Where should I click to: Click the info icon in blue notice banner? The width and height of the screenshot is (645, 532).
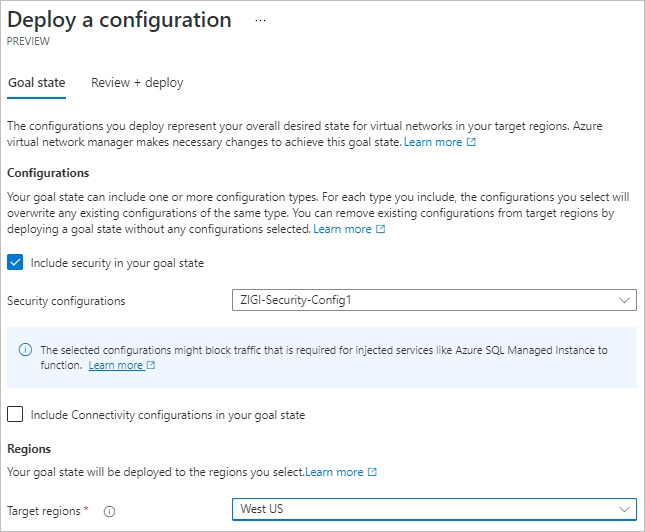[26, 350]
